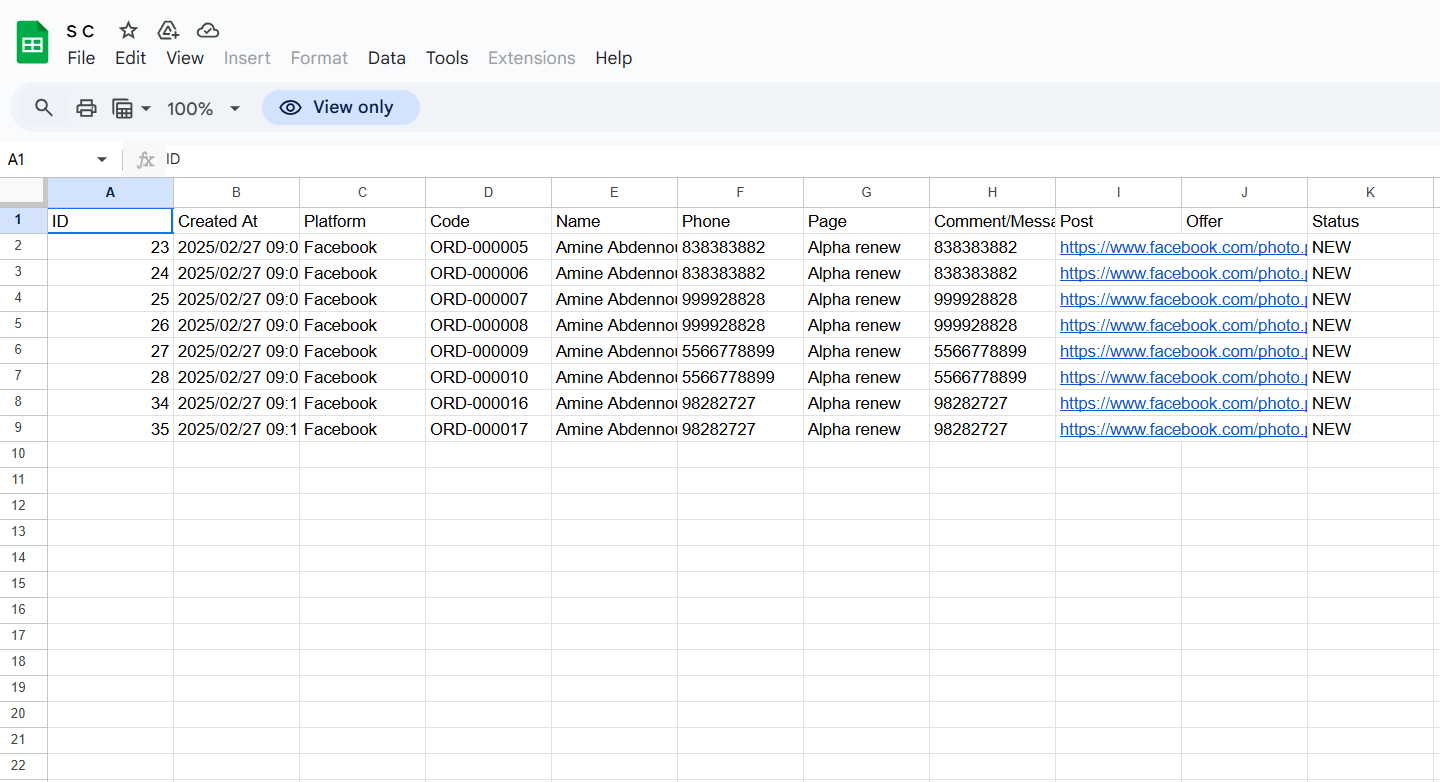The image size is (1440, 782).
Task: Open the Tools menu
Action: [447, 58]
